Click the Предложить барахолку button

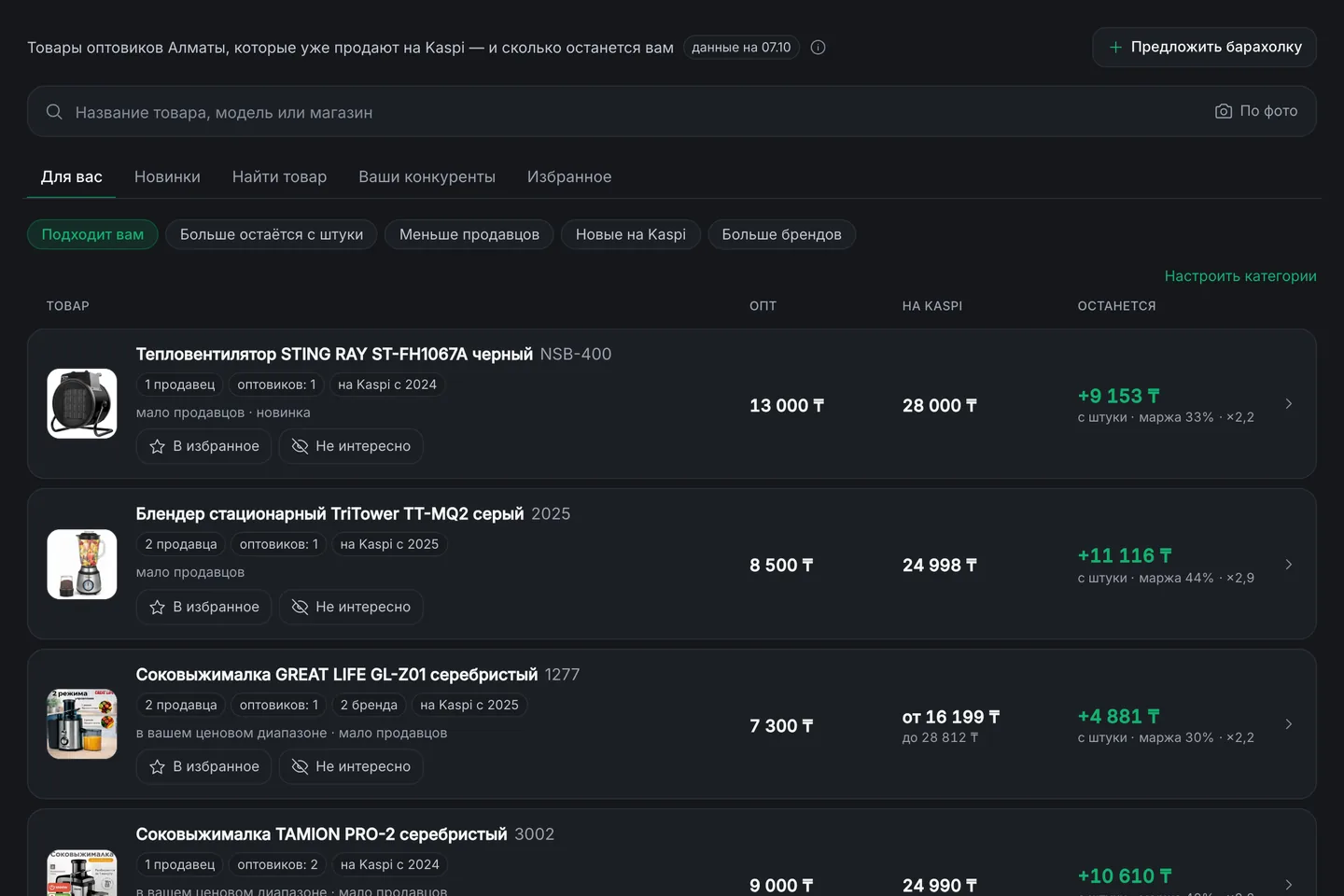click(1204, 47)
